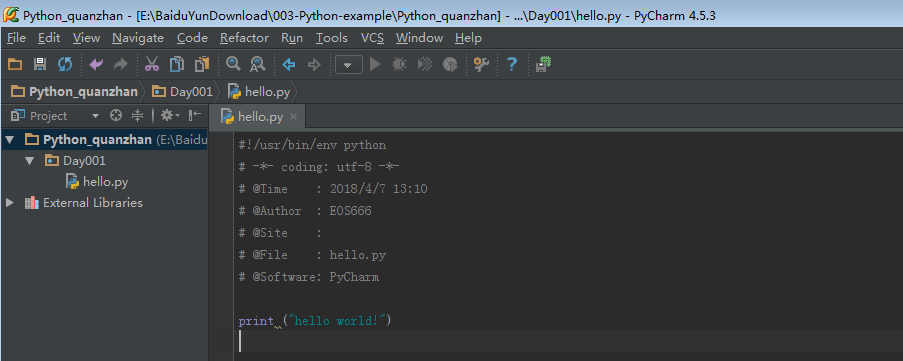Viewport: 903px width, 361px height.
Task: Click the Save All floppy icon
Action: point(40,64)
